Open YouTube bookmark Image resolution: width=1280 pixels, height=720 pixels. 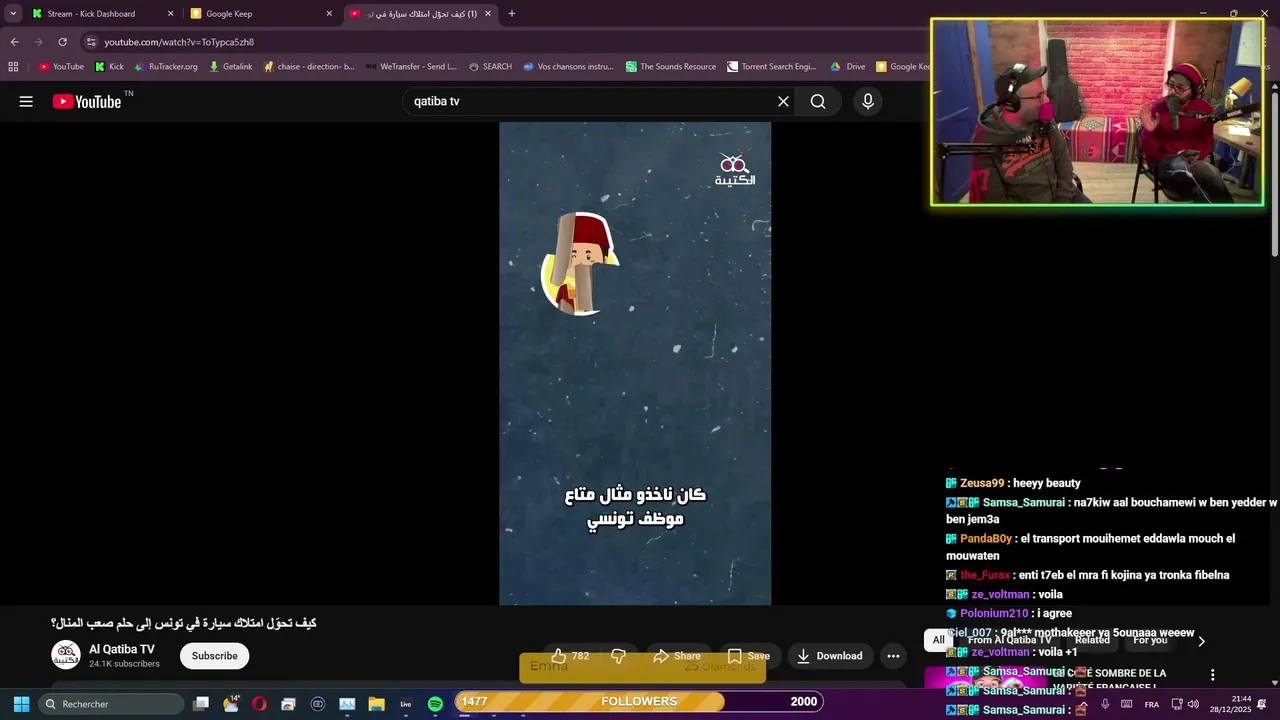click(x=61, y=67)
